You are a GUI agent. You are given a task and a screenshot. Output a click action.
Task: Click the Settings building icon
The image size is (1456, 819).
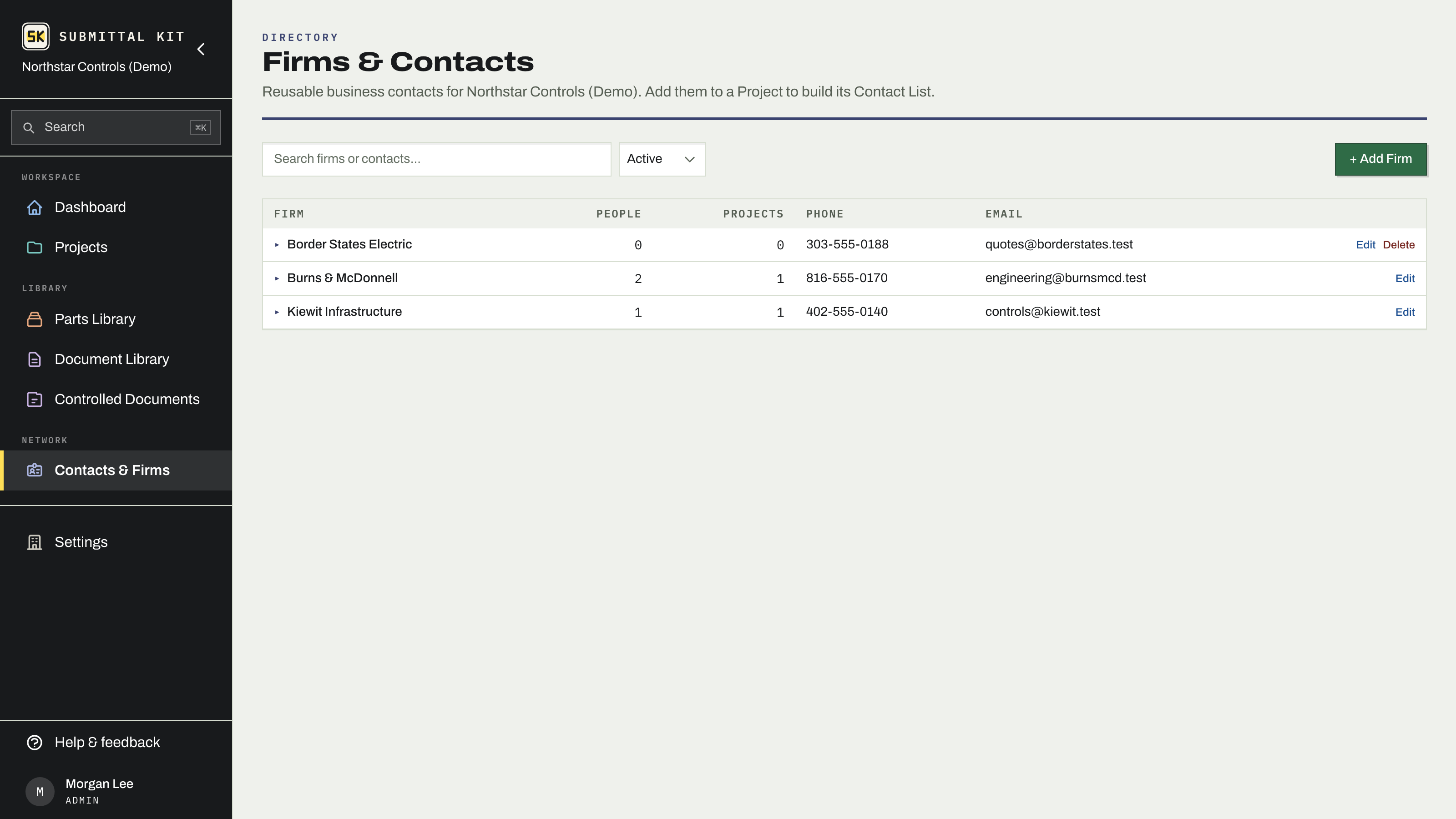click(x=35, y=542)
